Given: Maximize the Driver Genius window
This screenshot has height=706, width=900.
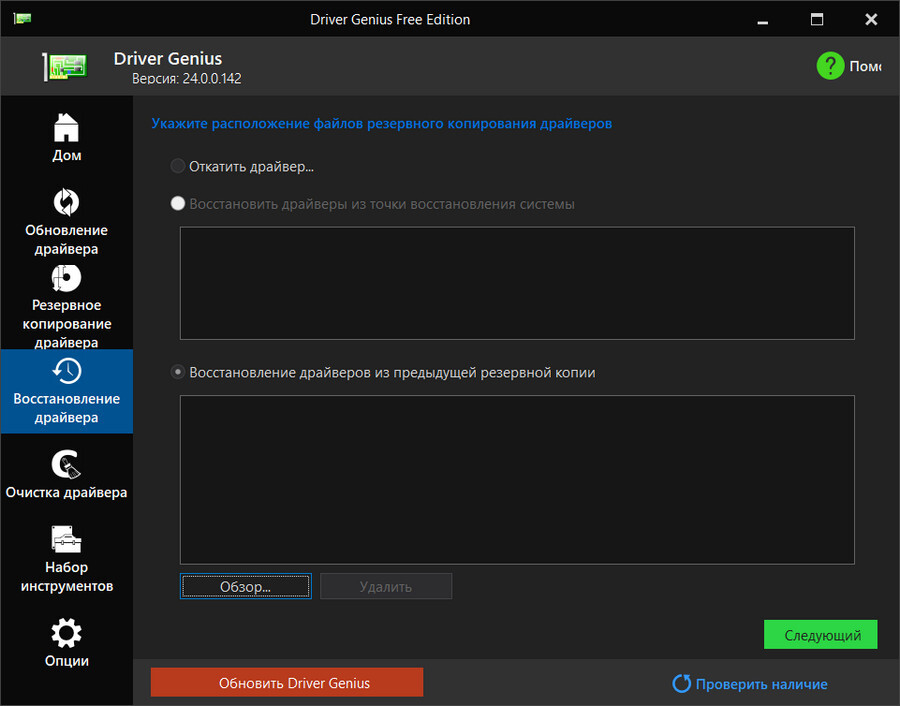Looking at the screenshot, I should point(817,20).
